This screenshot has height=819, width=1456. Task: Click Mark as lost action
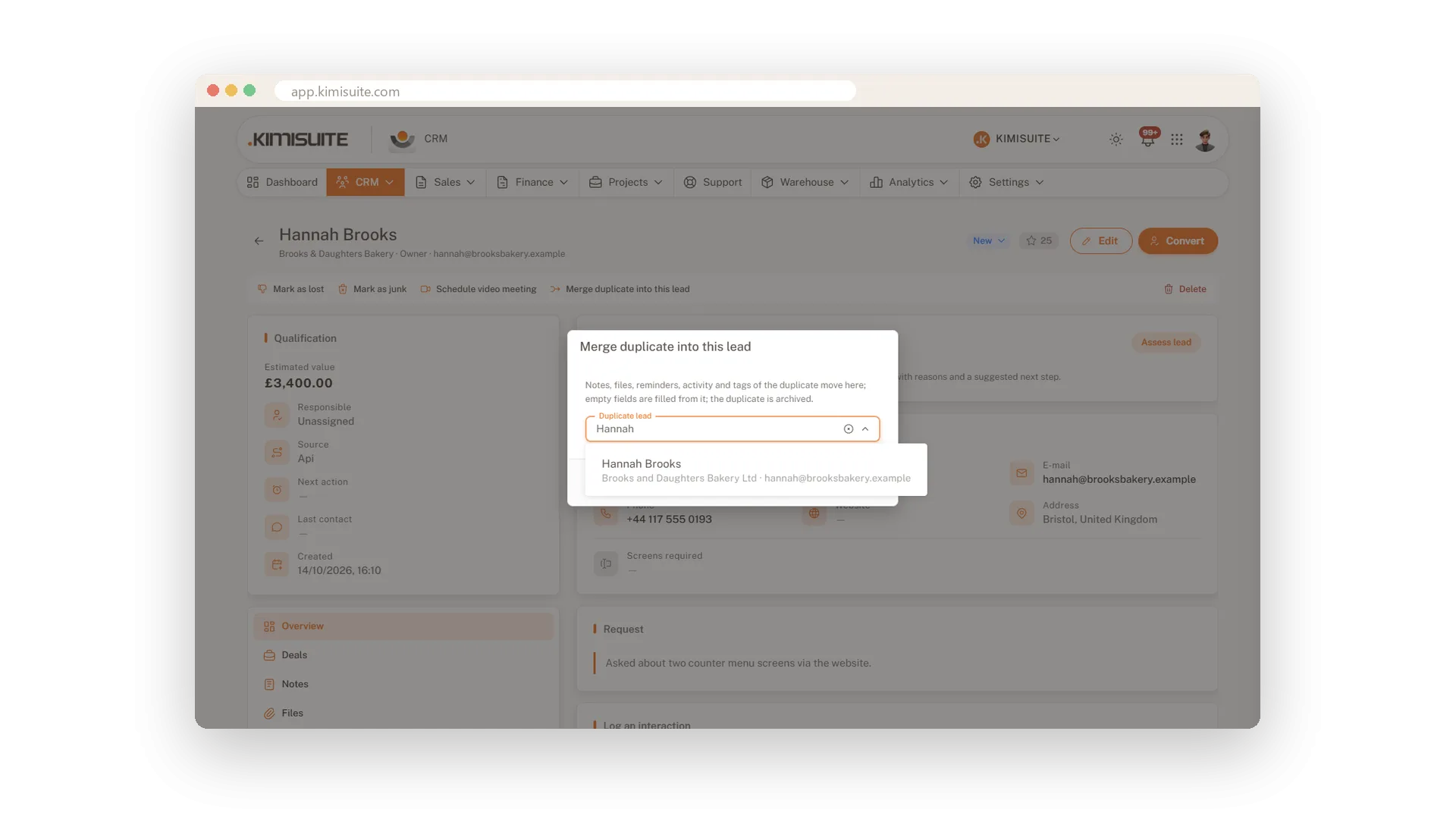click(x=290, y=289)
